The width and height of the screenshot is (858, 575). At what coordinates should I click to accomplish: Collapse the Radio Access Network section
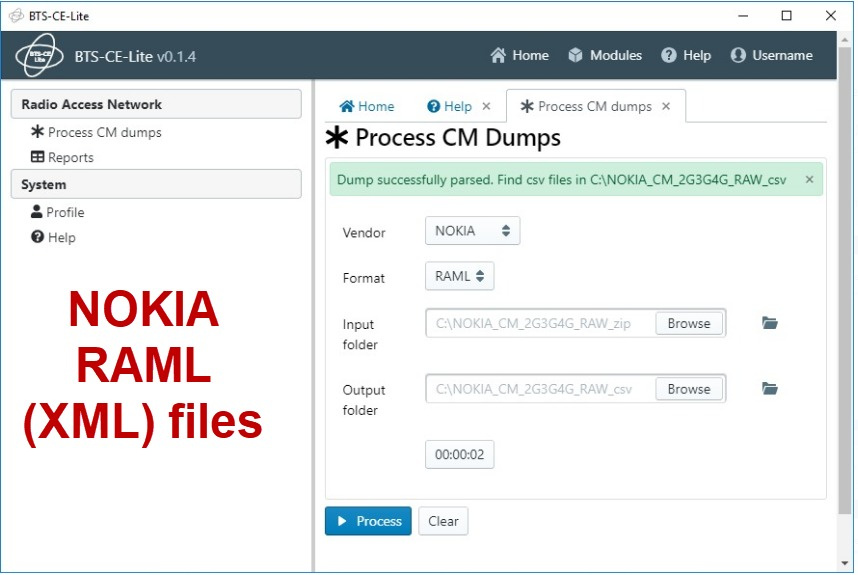156,104
